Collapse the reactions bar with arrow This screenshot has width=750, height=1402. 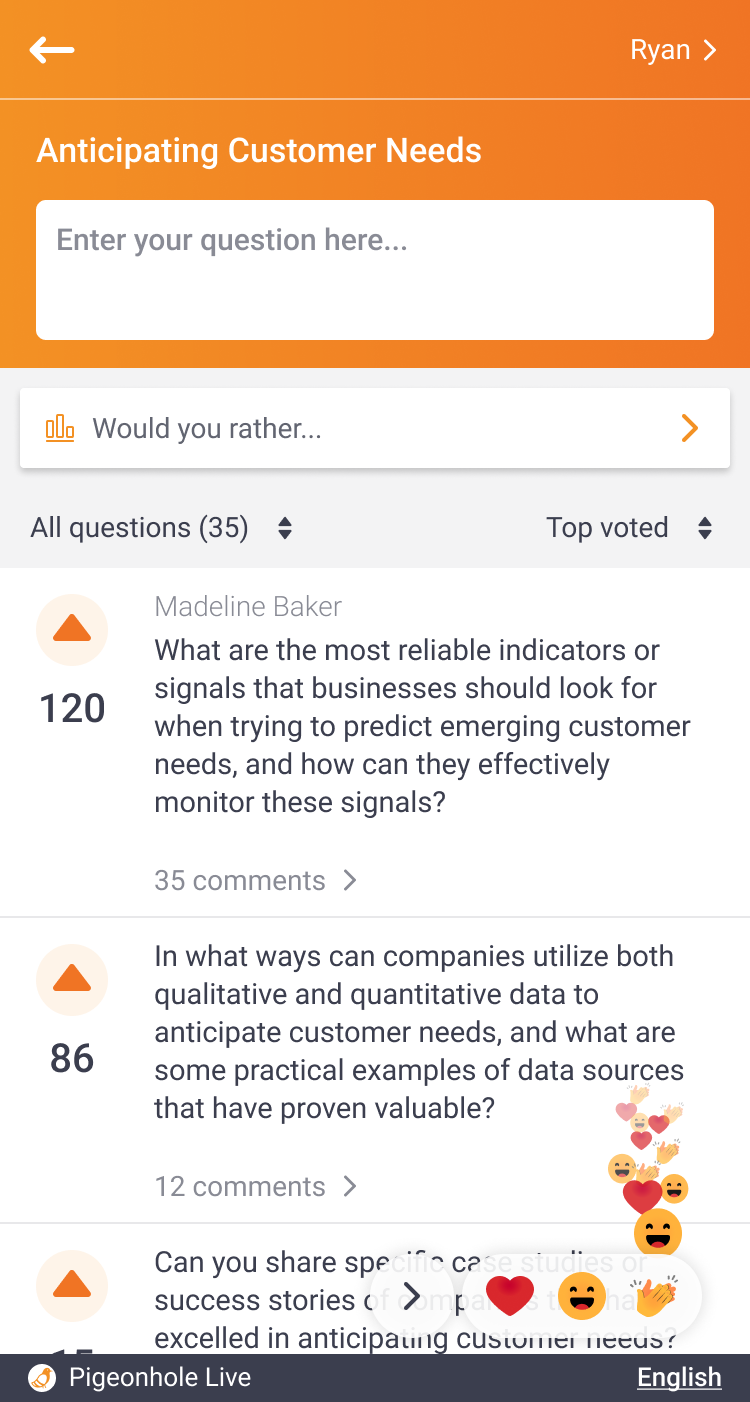[x=411, y=1298]
